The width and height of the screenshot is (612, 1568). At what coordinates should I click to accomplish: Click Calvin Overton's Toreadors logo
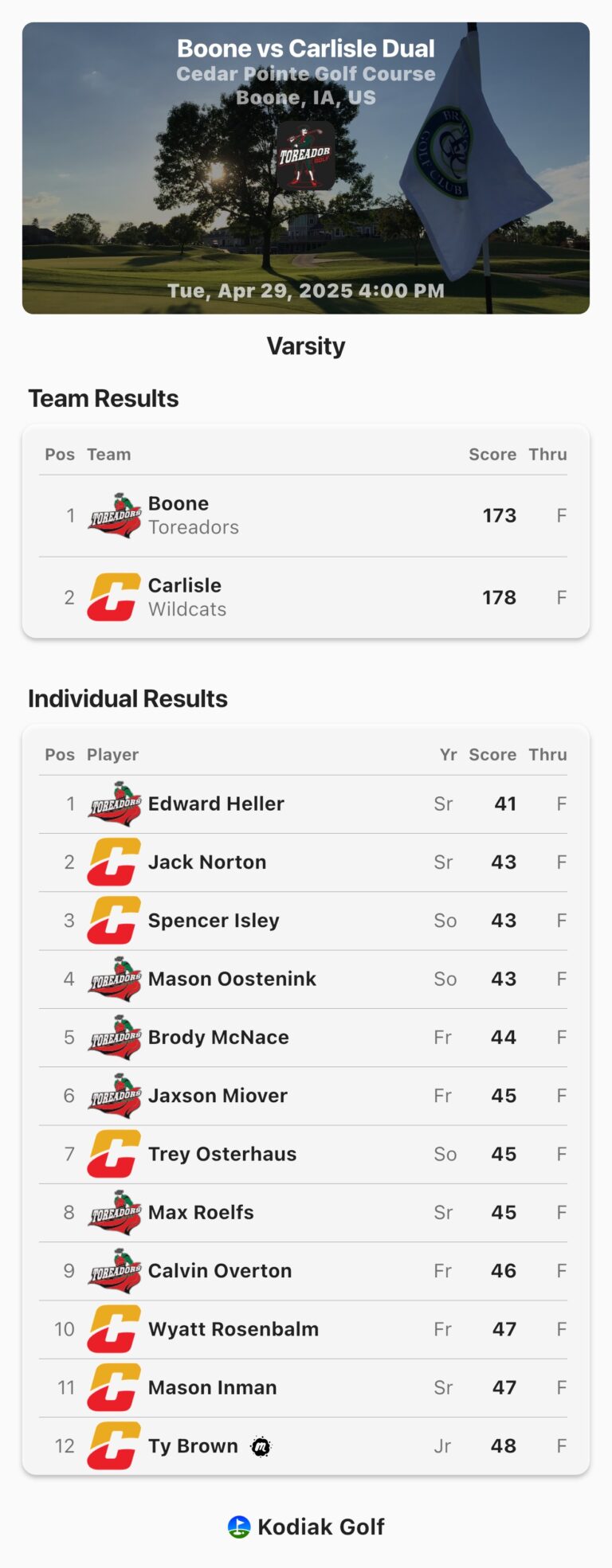tap(115, 1271)
